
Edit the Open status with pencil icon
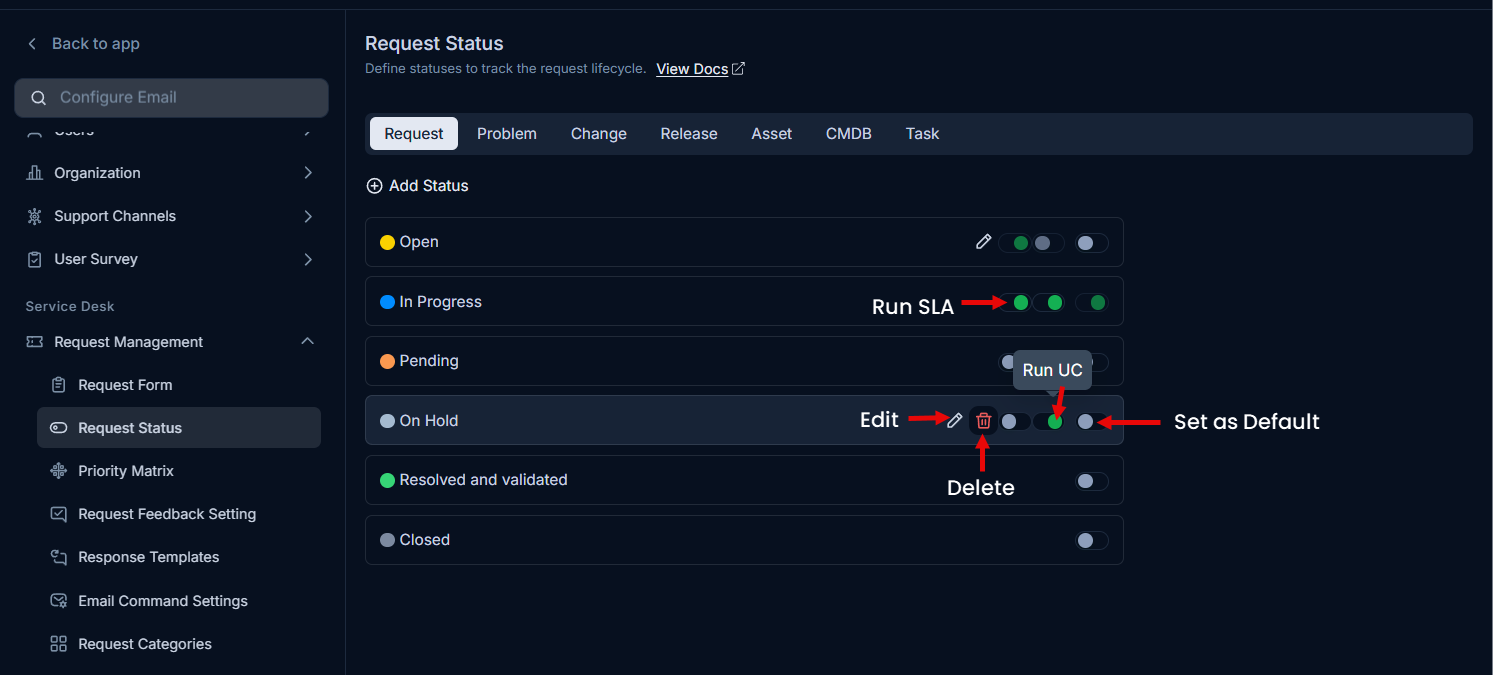tap(984, 242)
